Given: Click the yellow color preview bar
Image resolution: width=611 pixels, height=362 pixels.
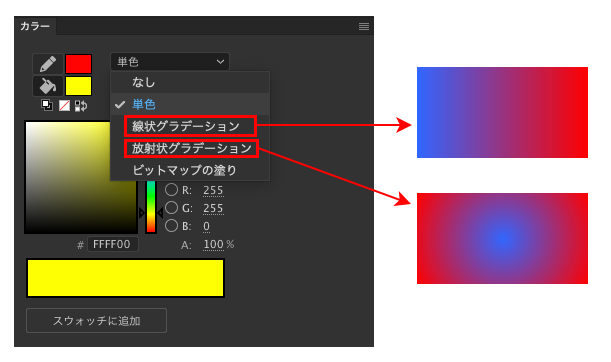Looking at the screenshot, I should pyautogui.click(x=125, y=278).
